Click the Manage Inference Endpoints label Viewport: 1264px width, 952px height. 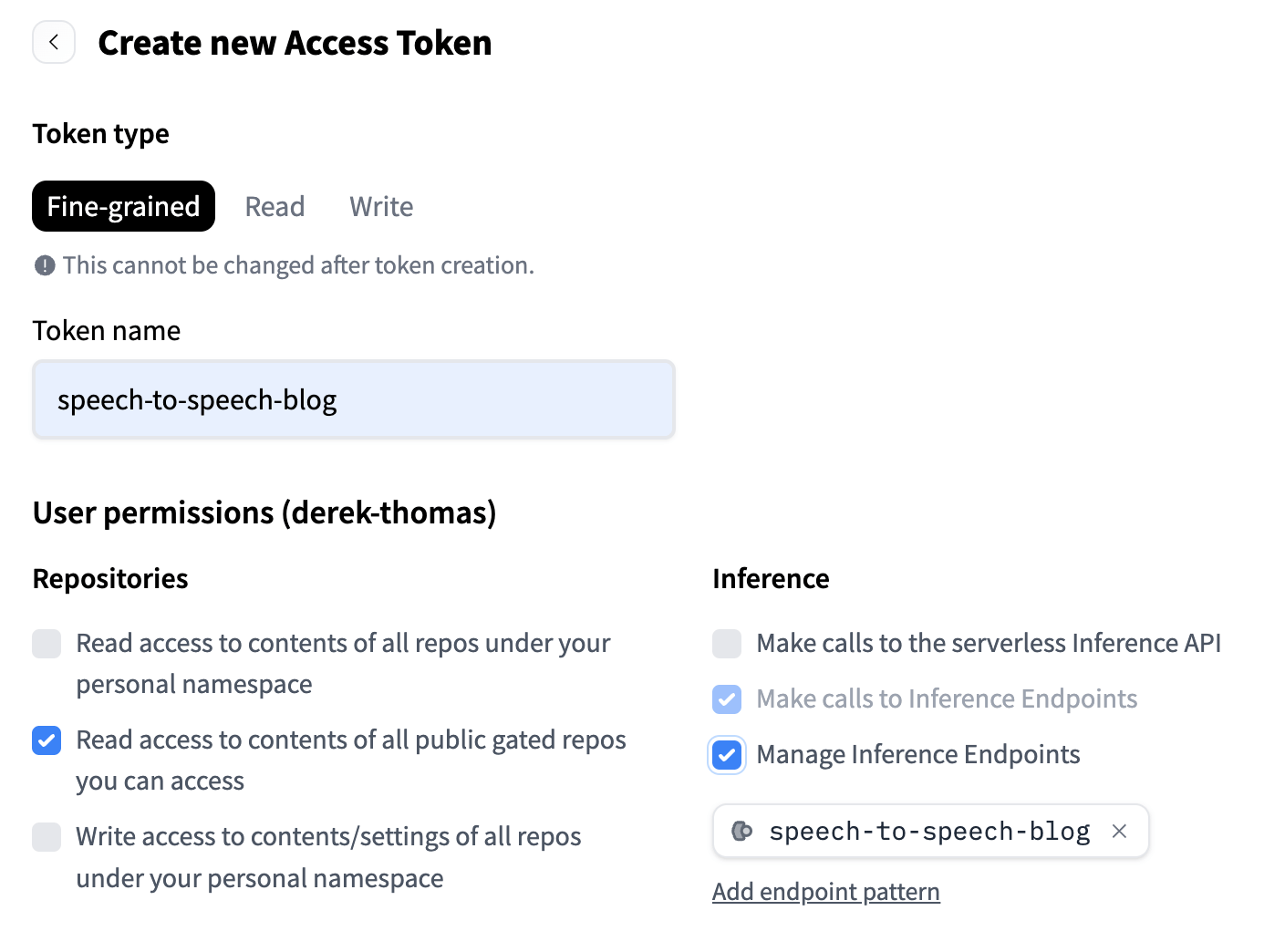[917, 754]
